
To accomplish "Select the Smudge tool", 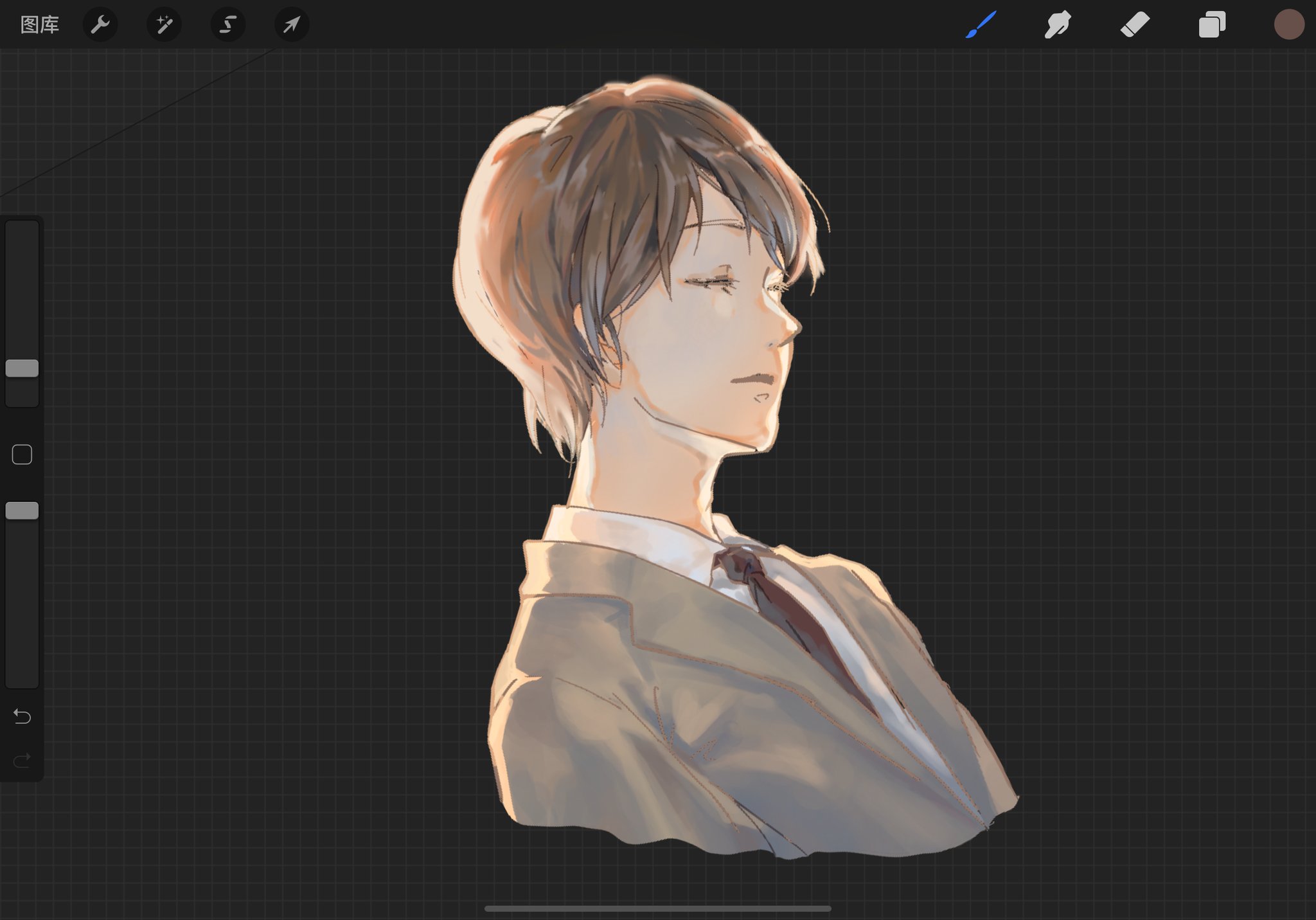I will point(1058,25).
